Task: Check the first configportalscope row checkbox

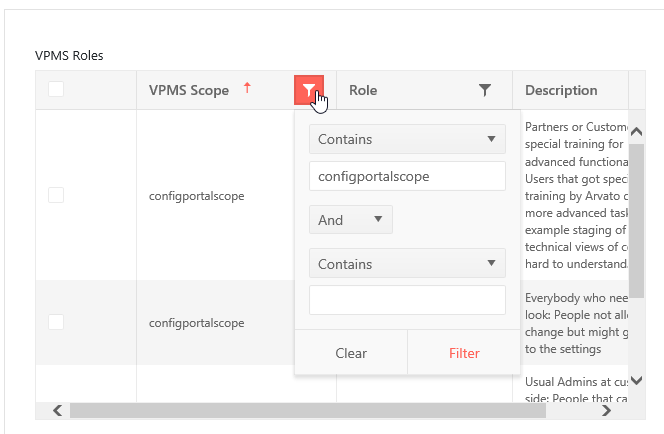Action: click(x=56, y=195)
